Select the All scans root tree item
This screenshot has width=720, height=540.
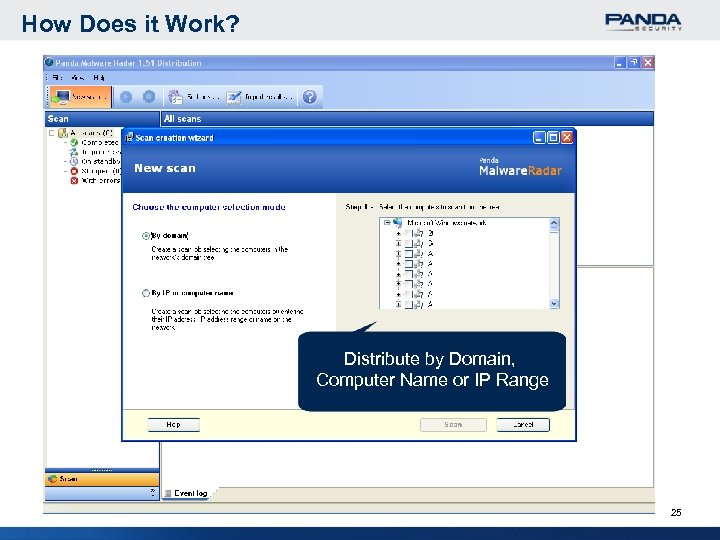point(91,133)
